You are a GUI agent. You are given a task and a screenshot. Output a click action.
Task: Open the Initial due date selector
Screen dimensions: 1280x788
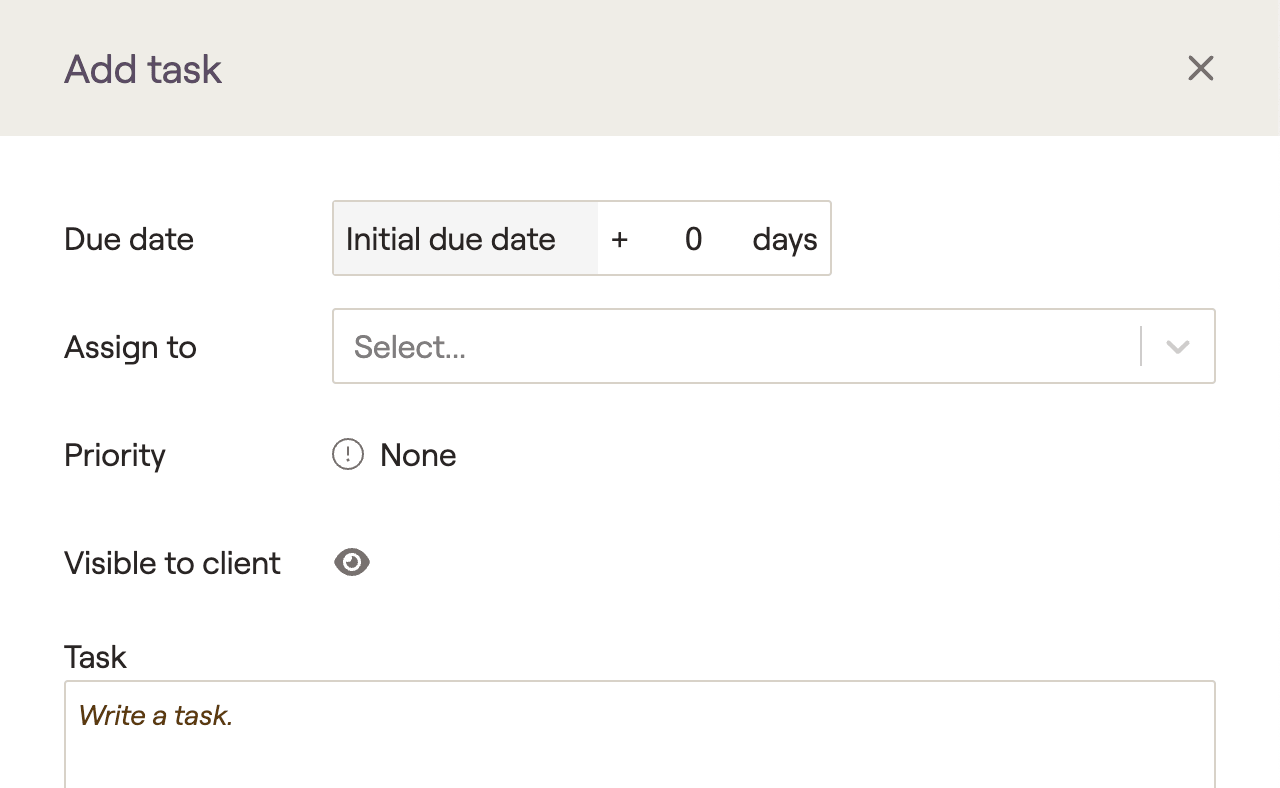466,239
